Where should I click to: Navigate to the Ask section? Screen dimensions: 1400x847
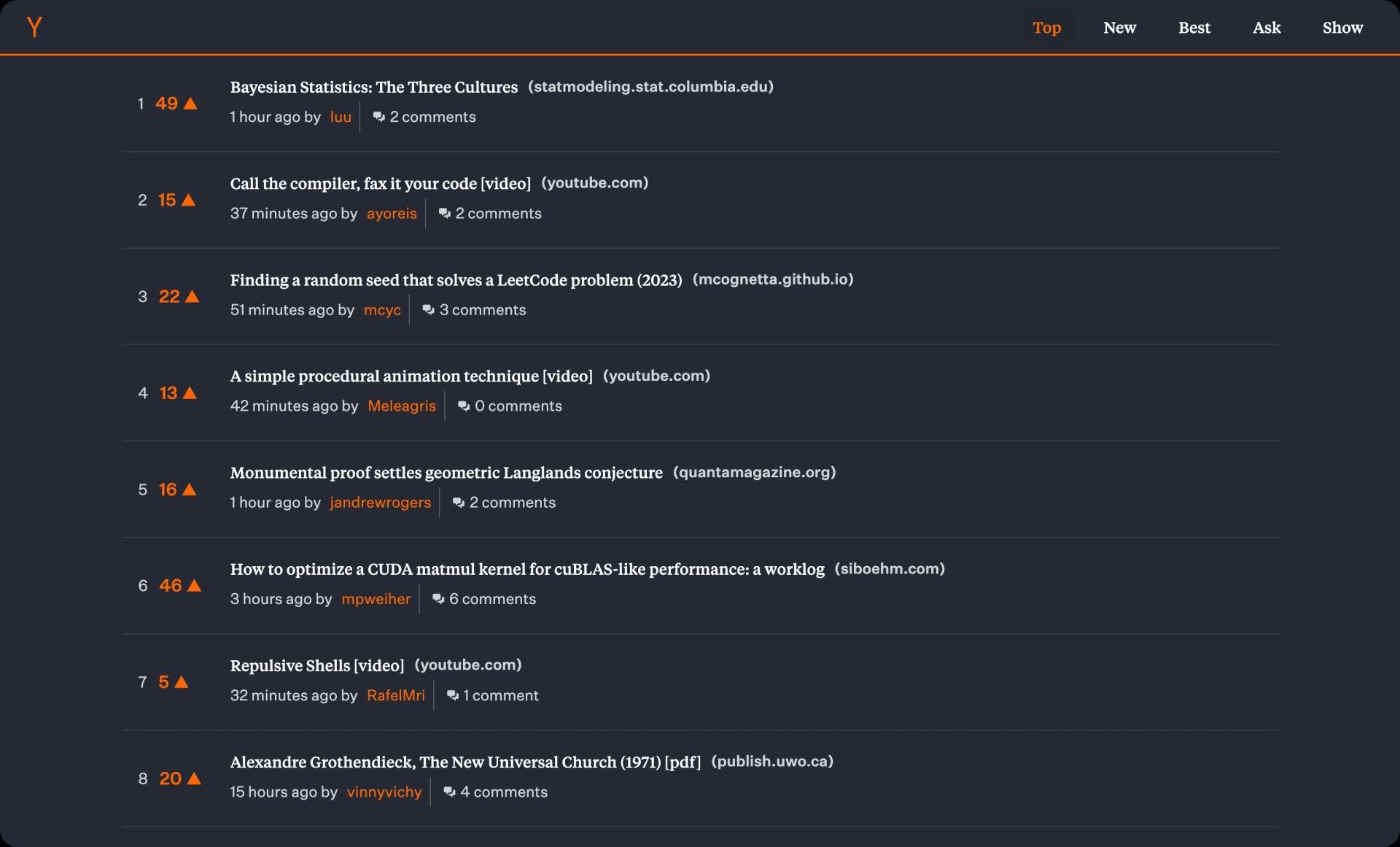(1267, 27)
